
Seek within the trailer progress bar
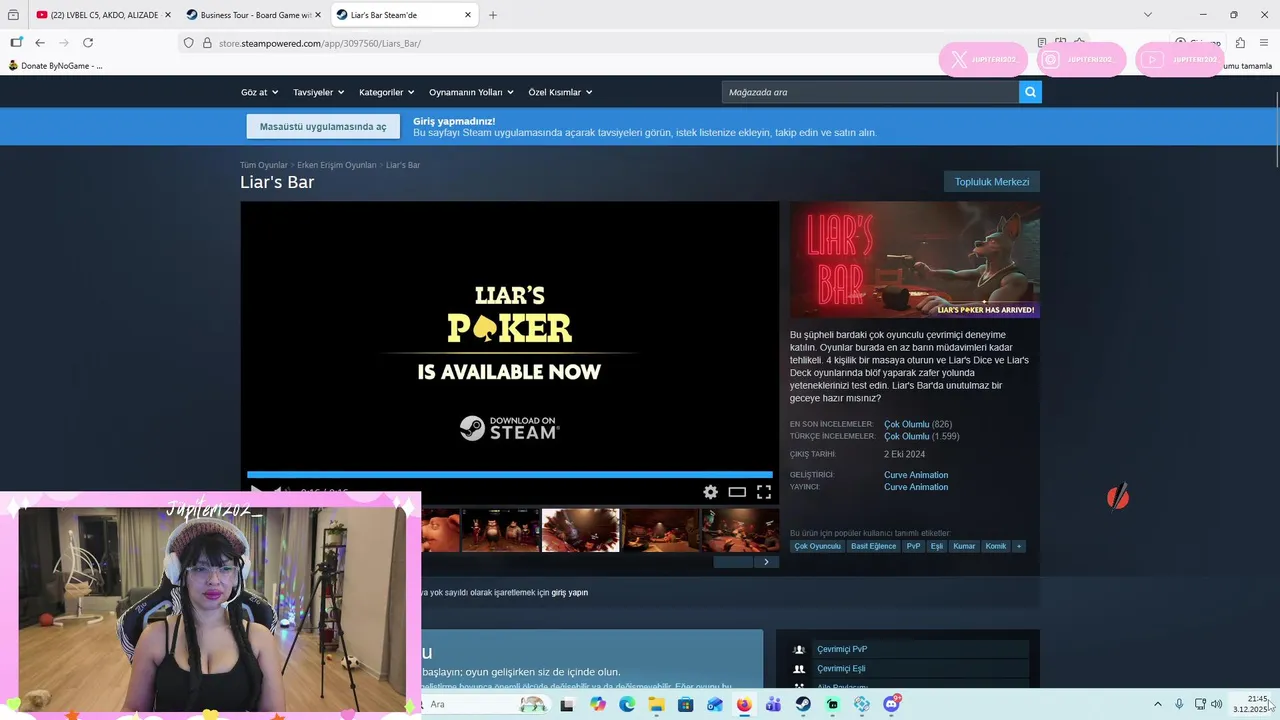tap(510, 475)
